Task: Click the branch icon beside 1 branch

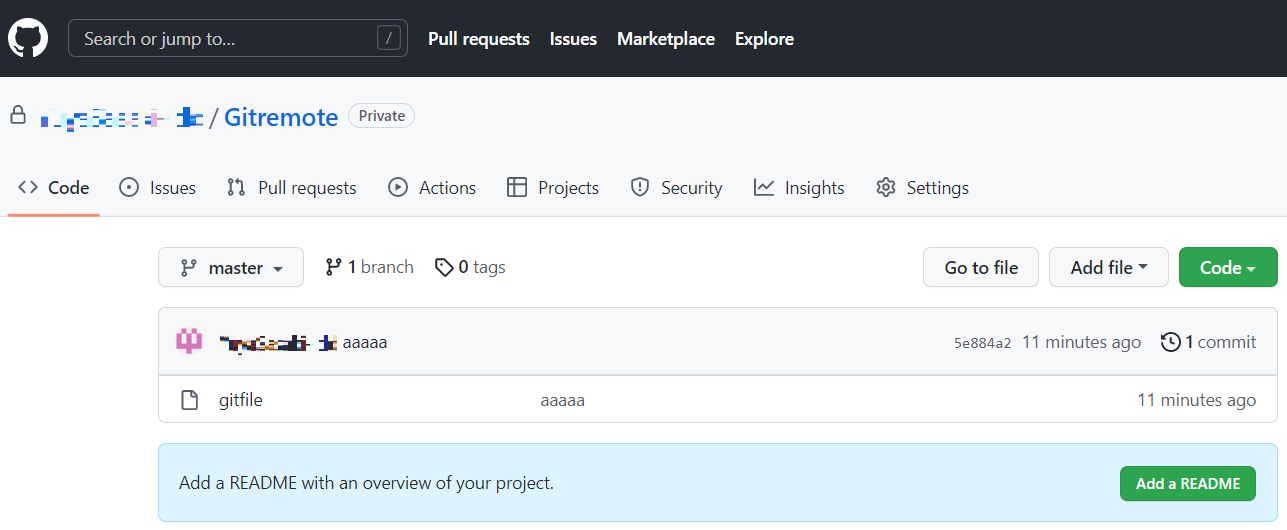Action: point(334,267)
